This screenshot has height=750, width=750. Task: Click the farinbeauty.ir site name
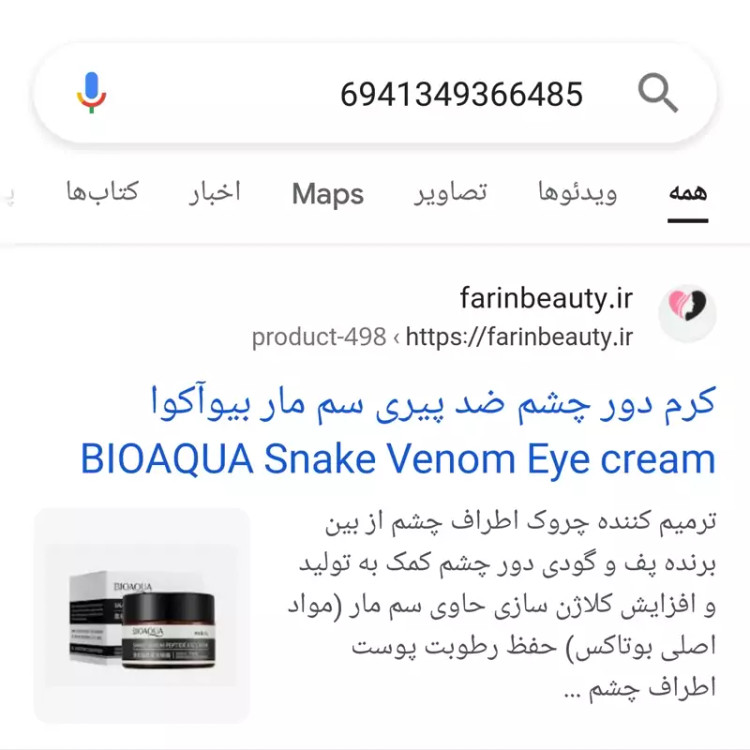point(546,298)
